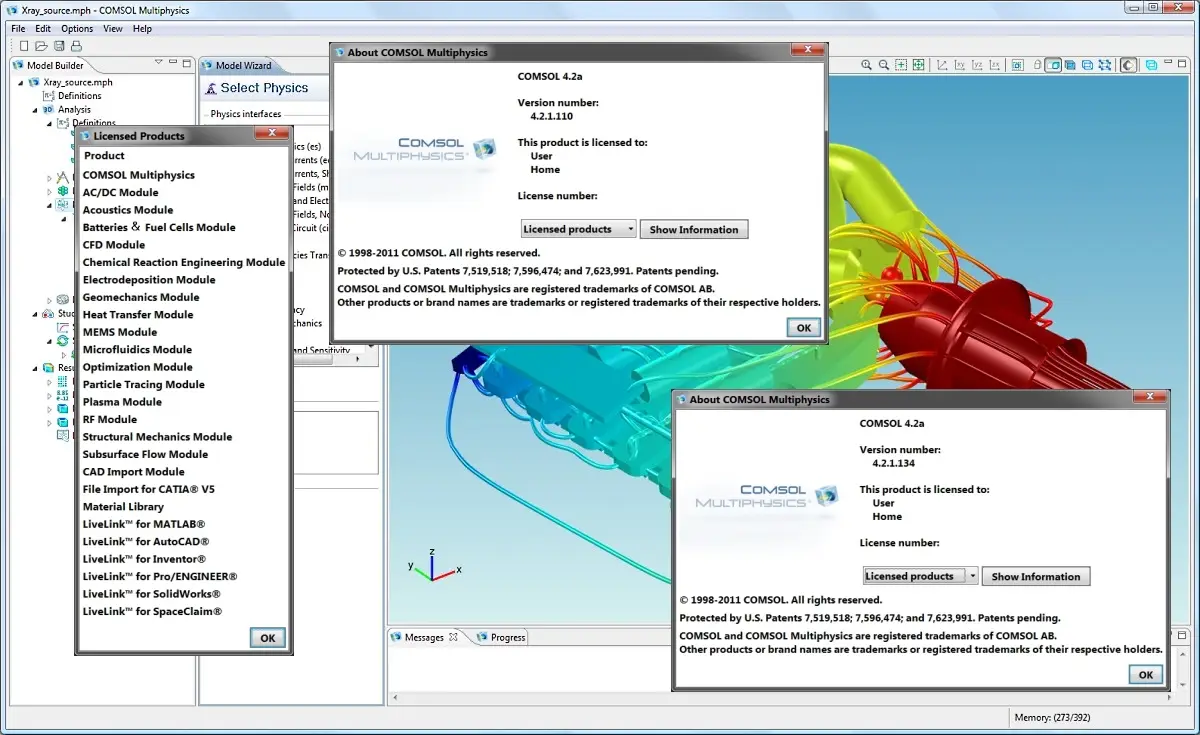
Task: Click the Open file toolbar icon
Action: tap(41, 46)
